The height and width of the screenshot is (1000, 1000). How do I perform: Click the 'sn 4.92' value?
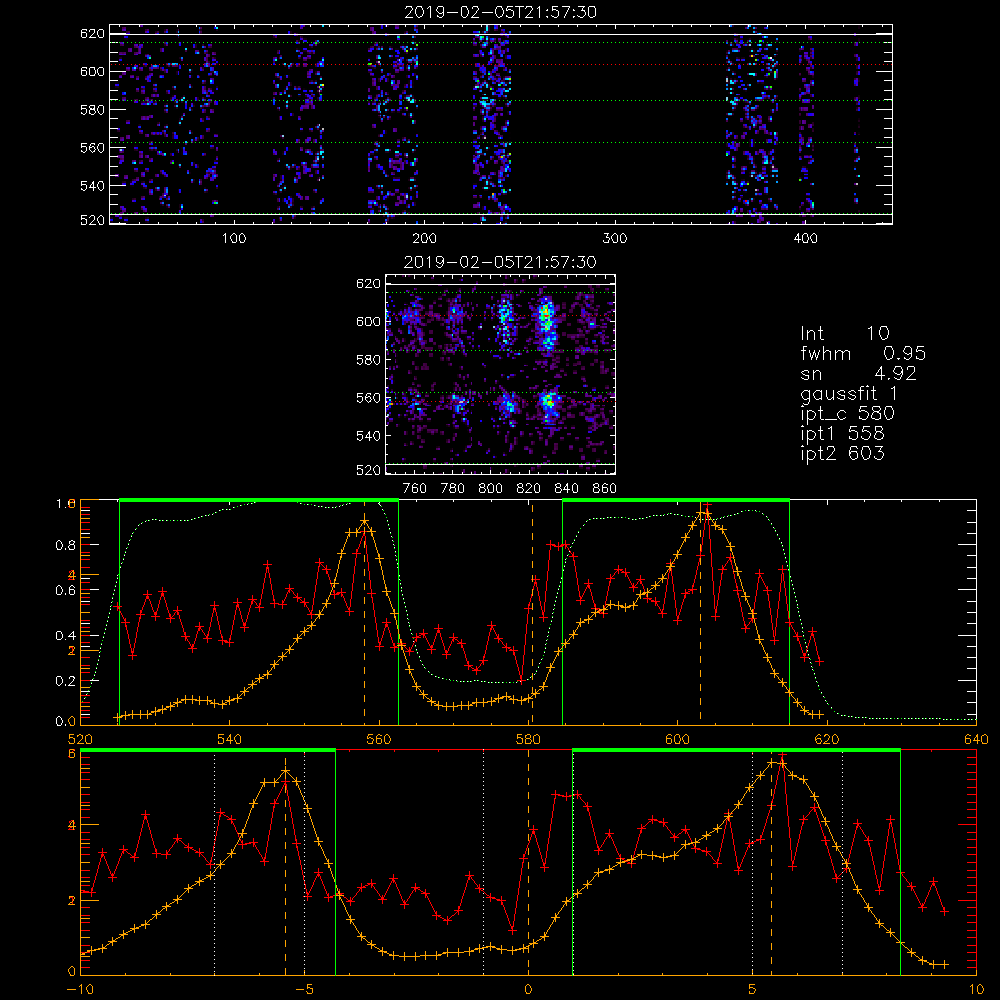[858, 373]
